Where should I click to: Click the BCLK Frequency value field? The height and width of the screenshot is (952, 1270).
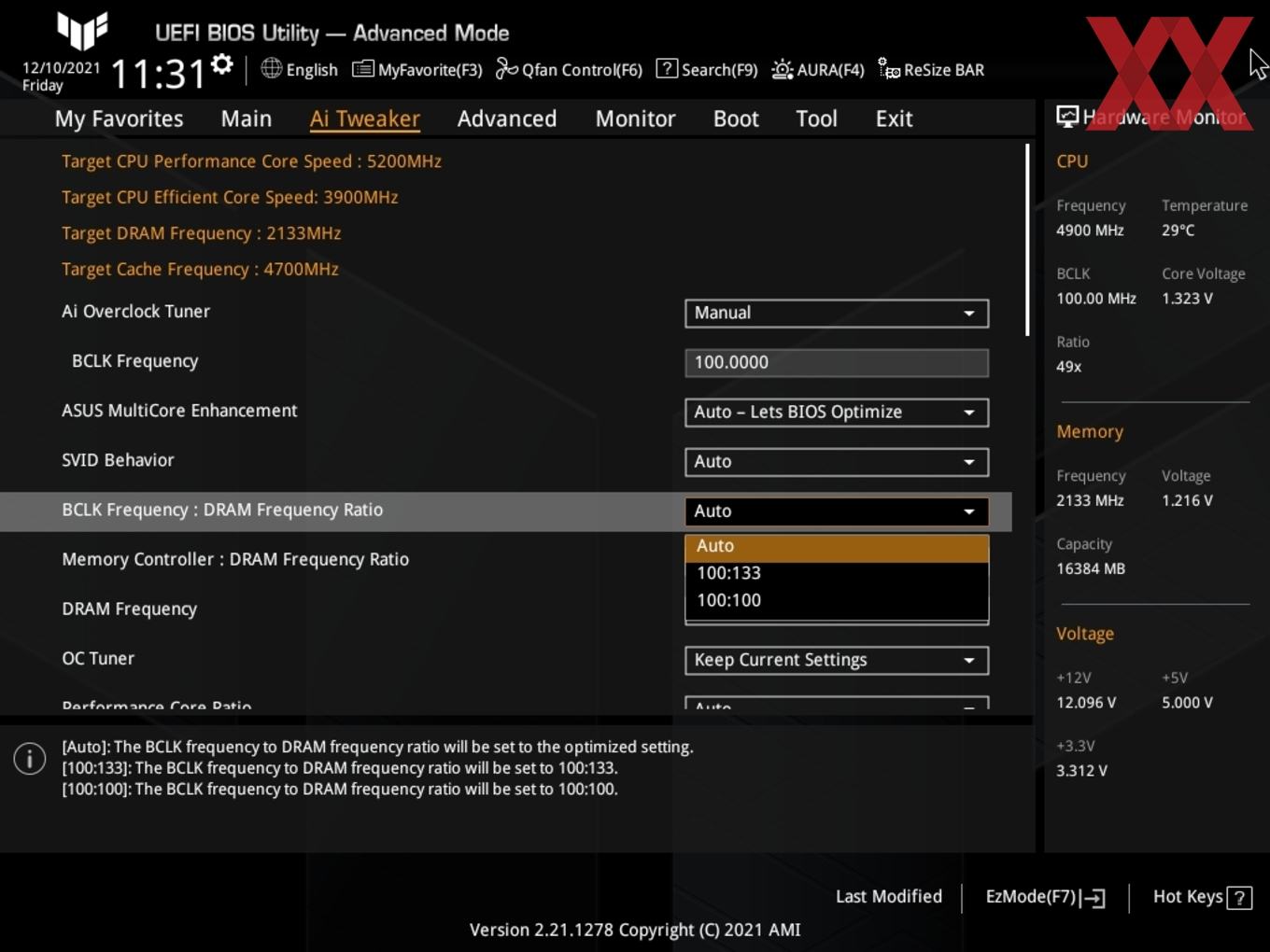coord(837,362)
